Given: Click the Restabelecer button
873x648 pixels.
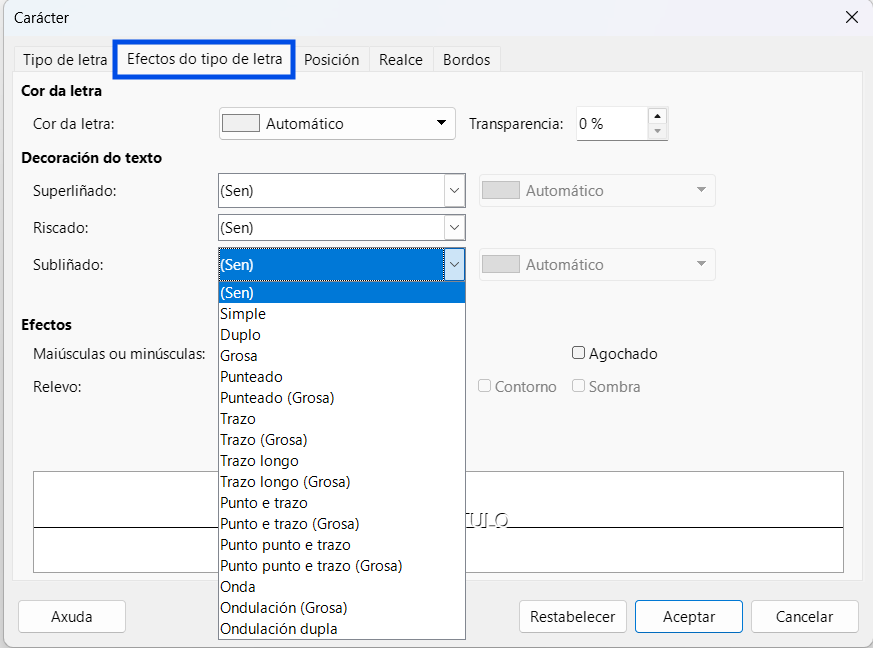Looking at the screenshot, I should click(x=572, y=617).
